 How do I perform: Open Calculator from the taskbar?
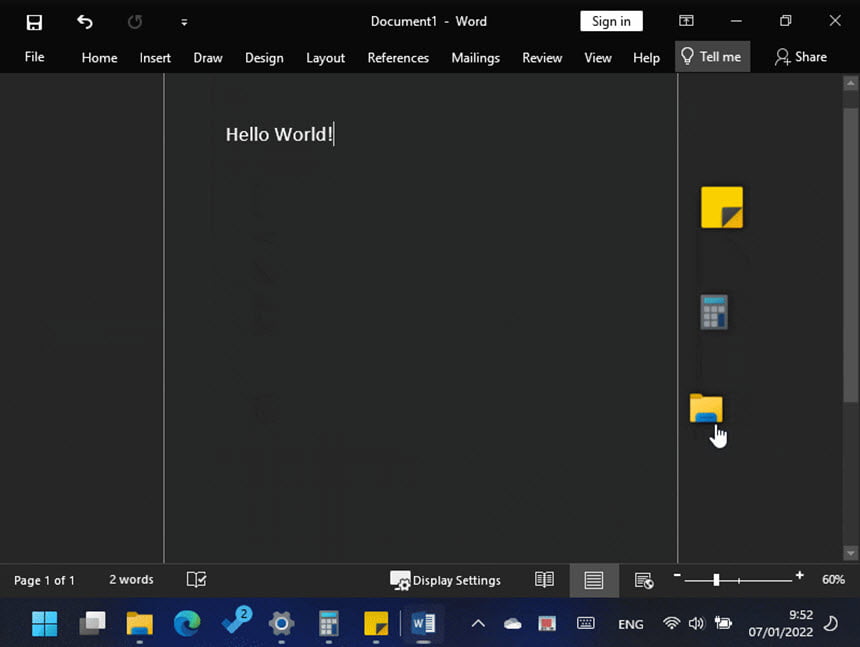tap(329, 623)
